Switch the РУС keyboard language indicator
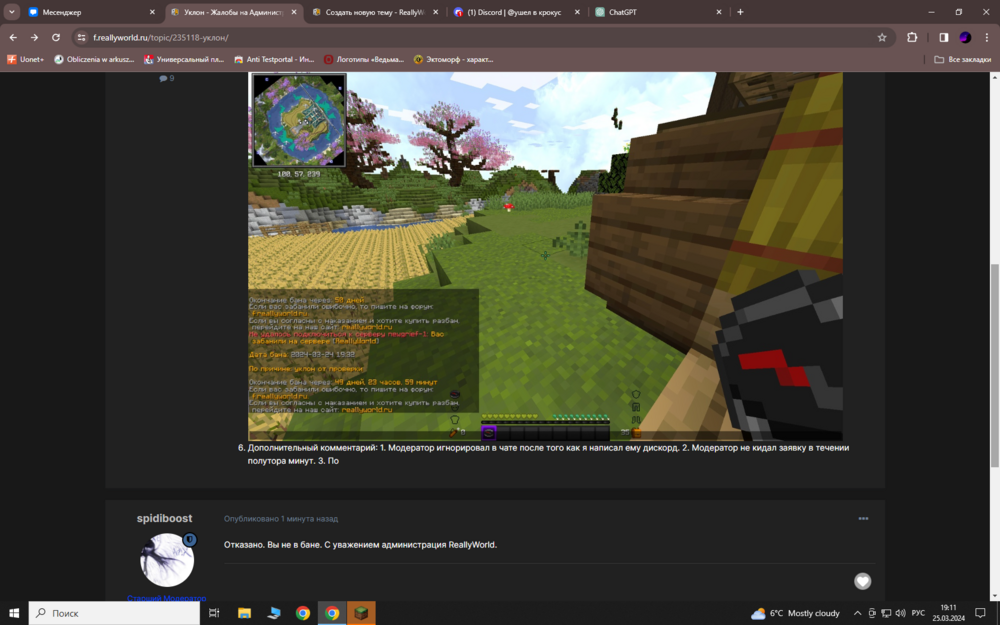This screenshot has height=625, width=1000. (x=918, y=613)
